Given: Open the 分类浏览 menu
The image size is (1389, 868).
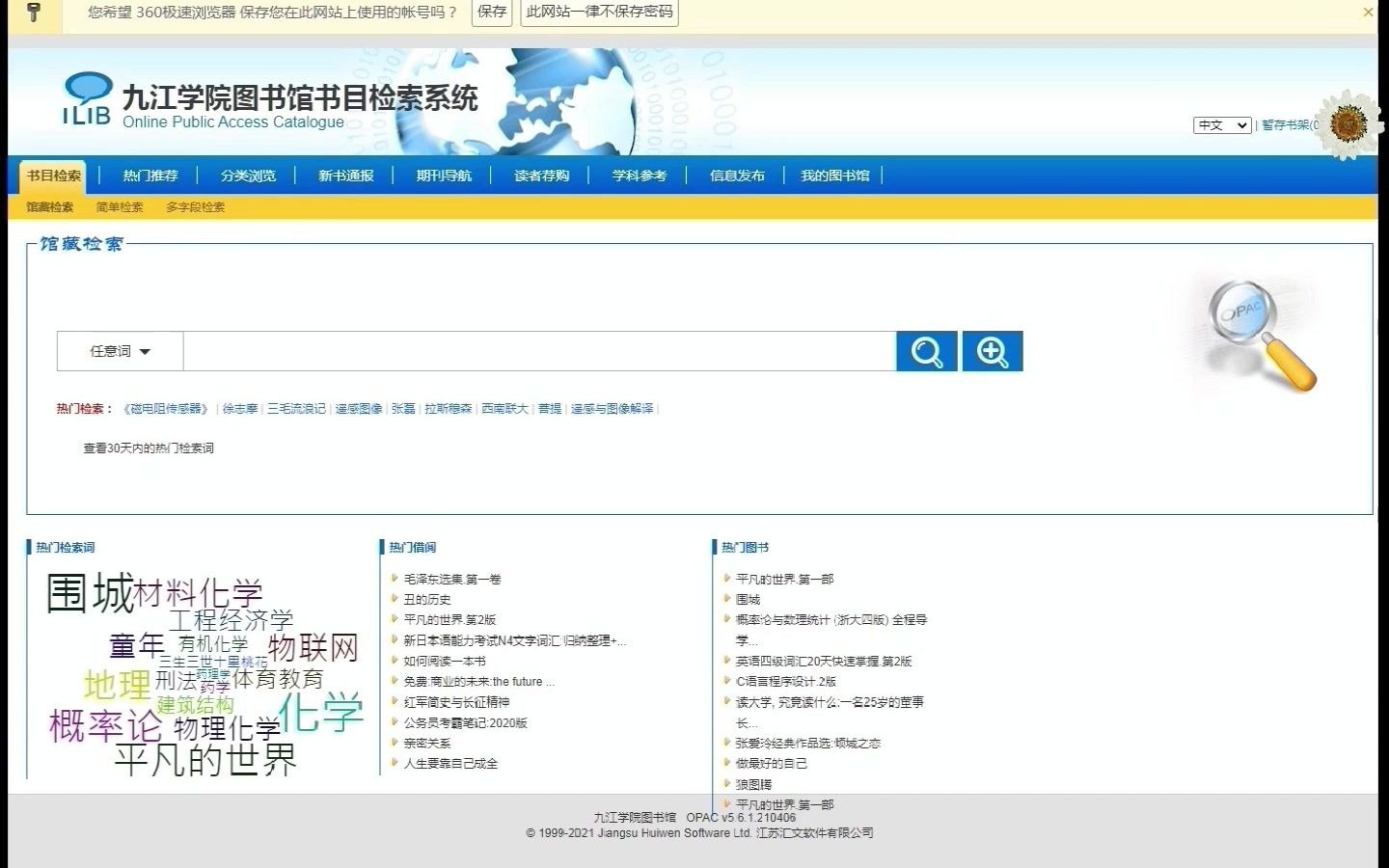Looking at the screenshot, I should 248,176.
